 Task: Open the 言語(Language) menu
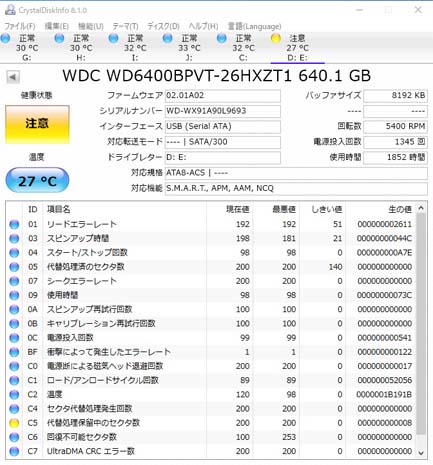(x=254, y=26)
